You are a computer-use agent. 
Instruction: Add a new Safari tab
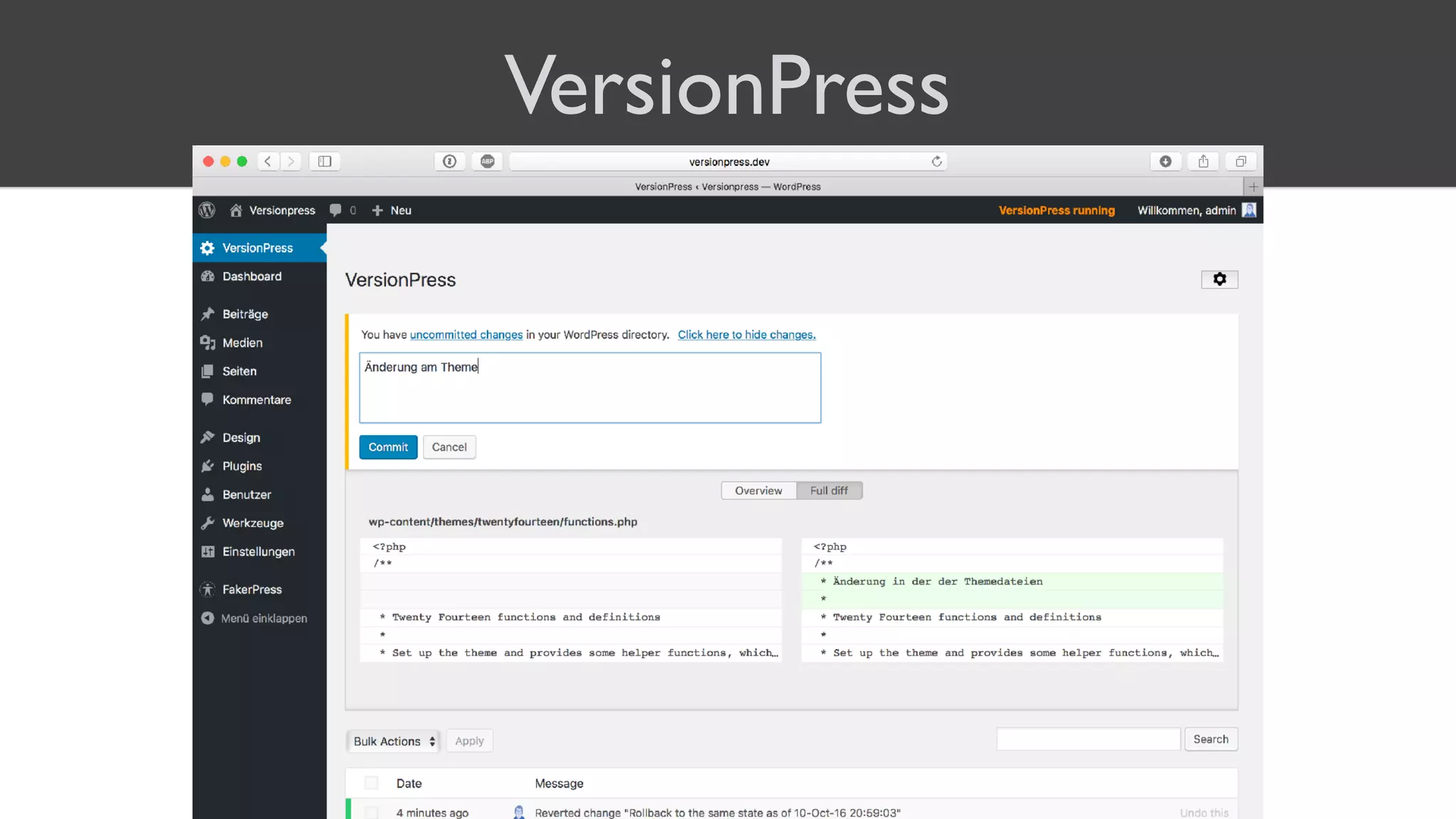point(1253,187)
